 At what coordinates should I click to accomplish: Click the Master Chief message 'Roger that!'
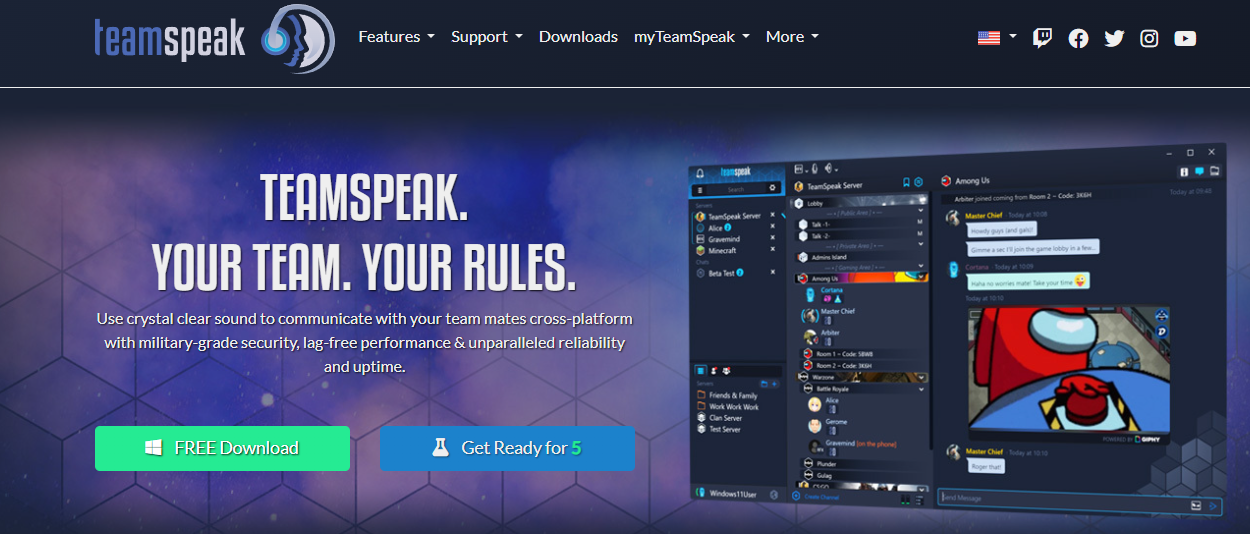[x=987, y=467]
